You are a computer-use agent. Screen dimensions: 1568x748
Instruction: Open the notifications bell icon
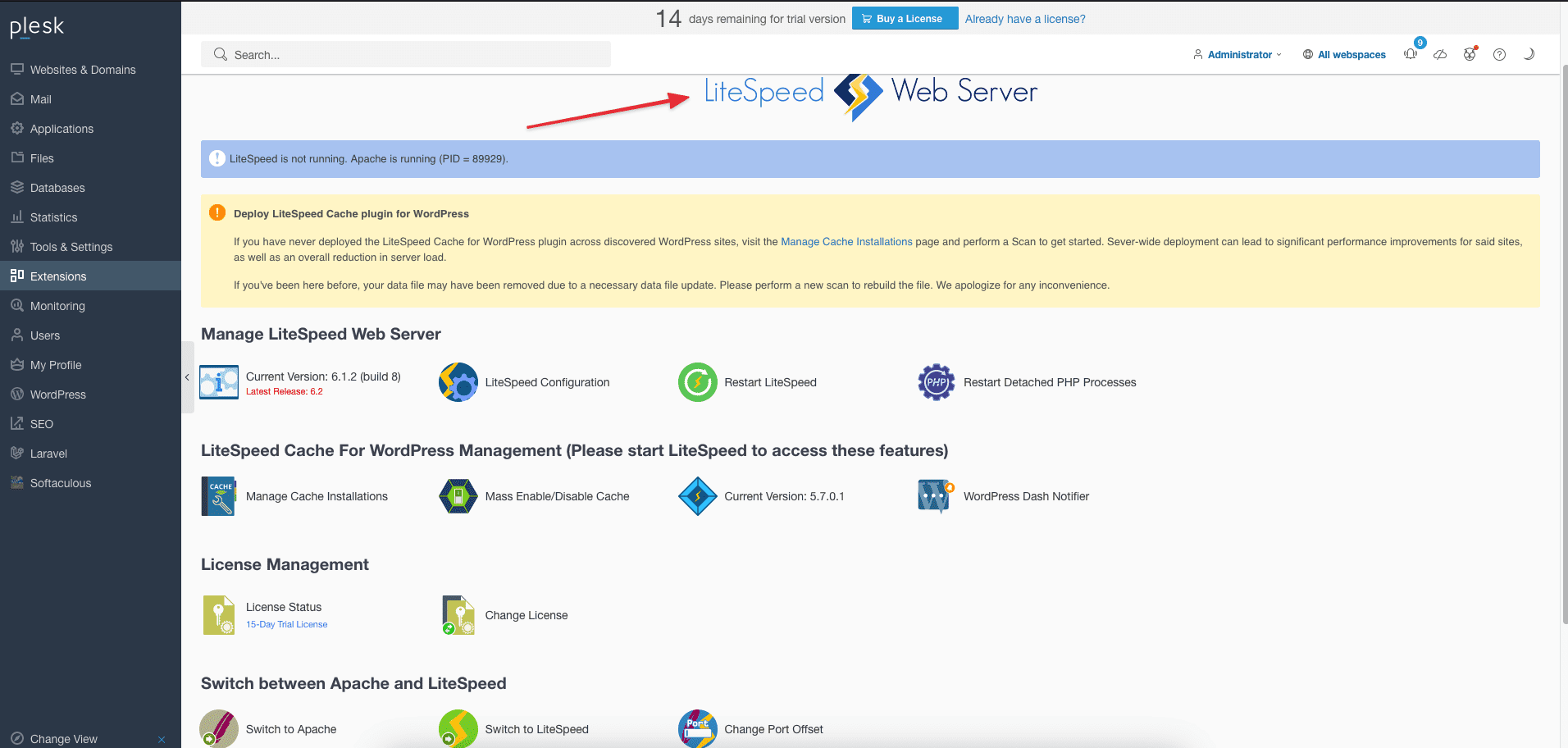pos(1411,54)
